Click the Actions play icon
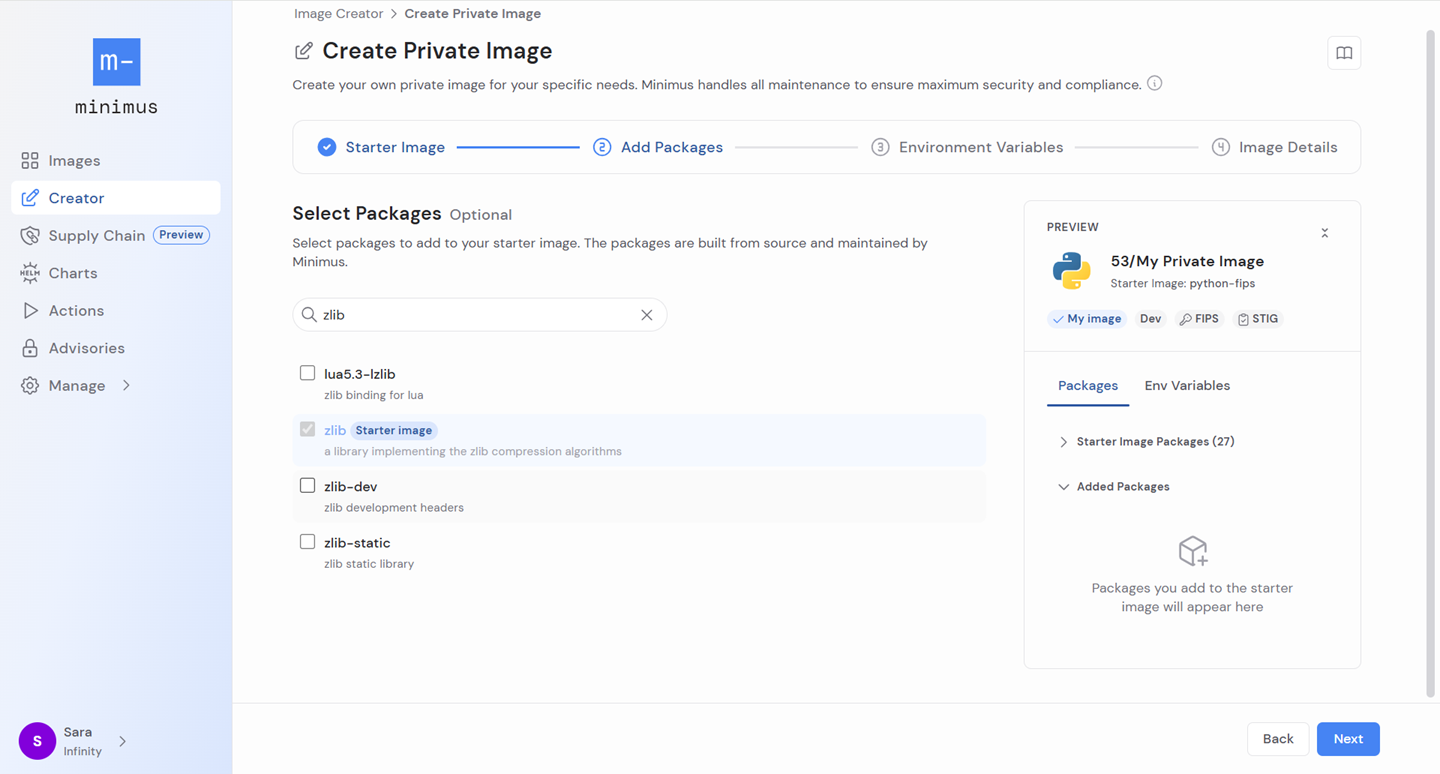1440x774 pixels. pos(30,311)
